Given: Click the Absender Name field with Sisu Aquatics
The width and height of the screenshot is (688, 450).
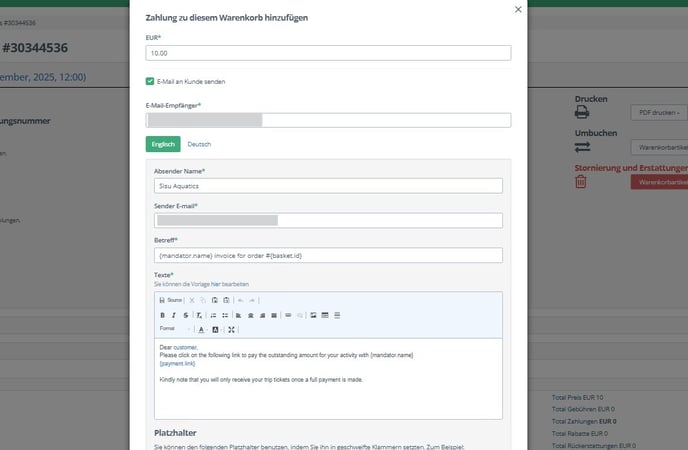Looking at the screenshot, I should tap(328, 185).
